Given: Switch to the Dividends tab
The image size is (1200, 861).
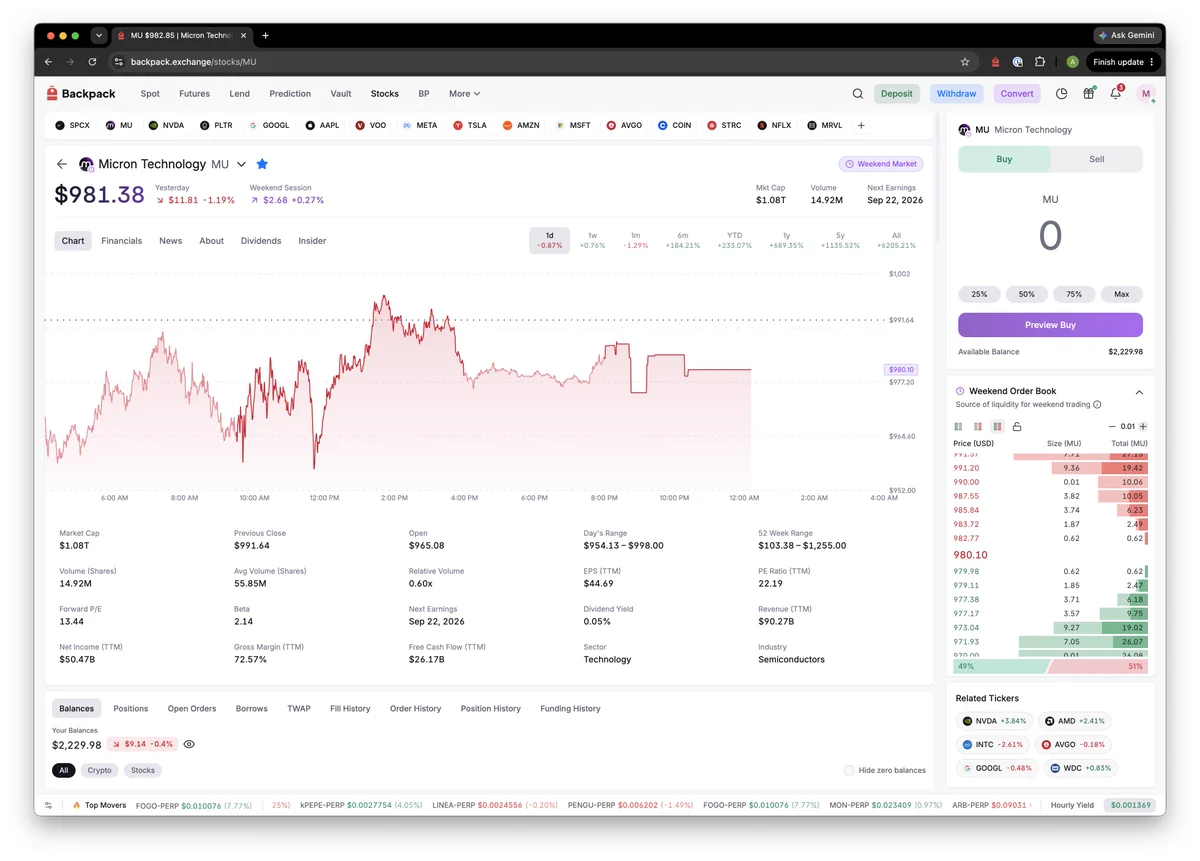Looking at the screenshot, I should [x=261, y=241].
